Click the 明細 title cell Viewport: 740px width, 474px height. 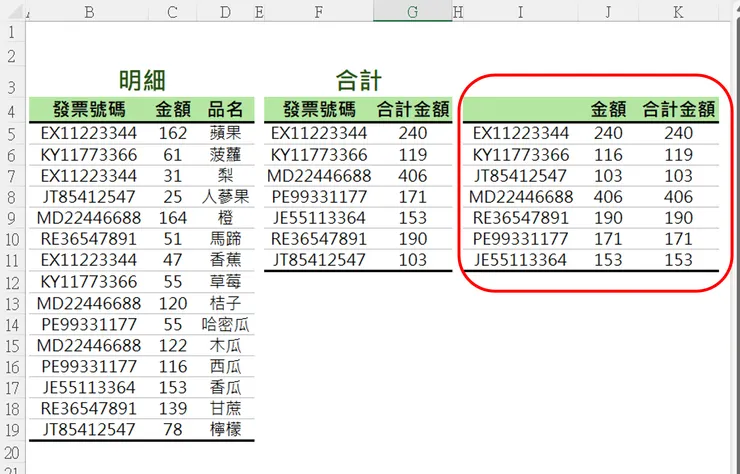click(x=142, y=80)
